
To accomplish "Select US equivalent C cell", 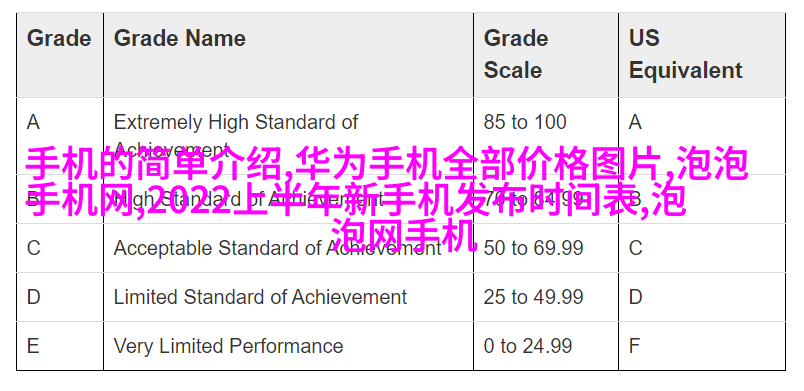I will (x=702, y=248).
